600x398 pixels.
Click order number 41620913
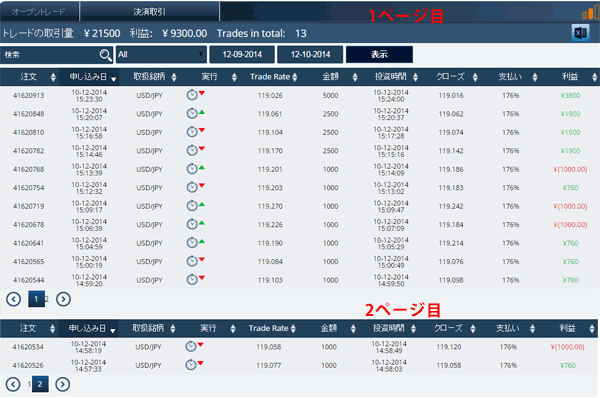click(x=29, y=95)
